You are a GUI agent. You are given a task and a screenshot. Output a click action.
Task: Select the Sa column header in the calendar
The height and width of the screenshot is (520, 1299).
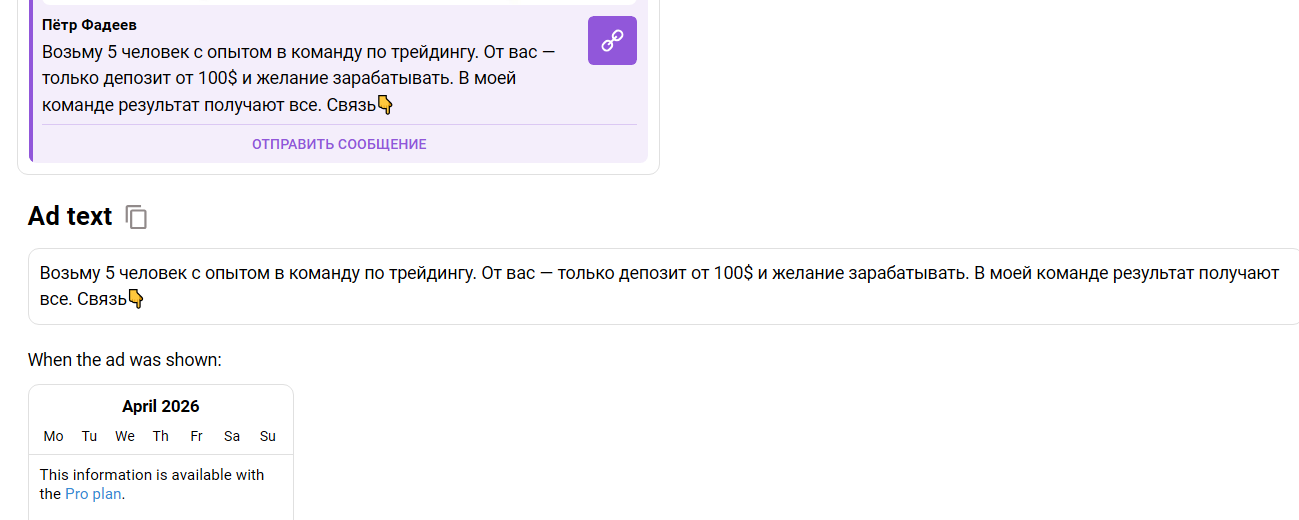pyautogui.click(x=232, y=436)
